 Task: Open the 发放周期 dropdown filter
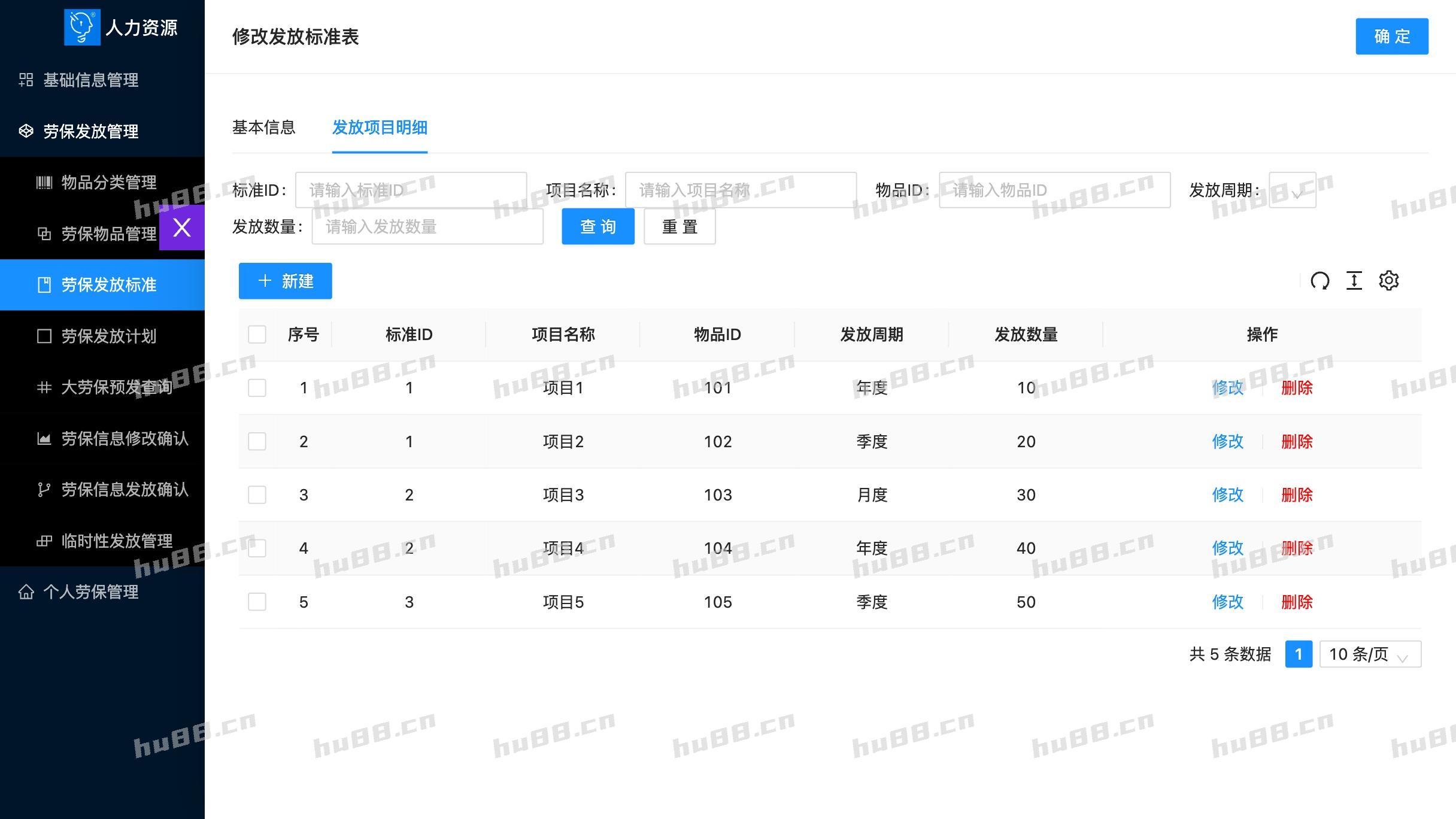[1291, 190]
